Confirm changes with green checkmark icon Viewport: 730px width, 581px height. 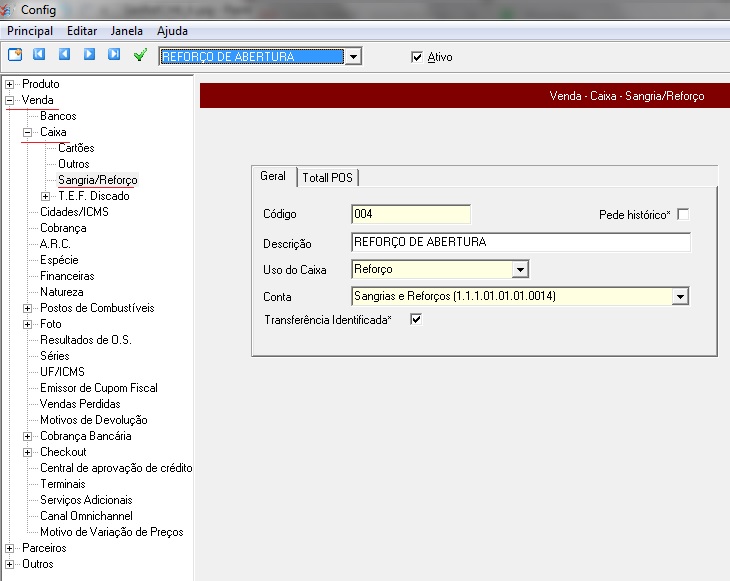pyautogui.click(x=140, y=55)
